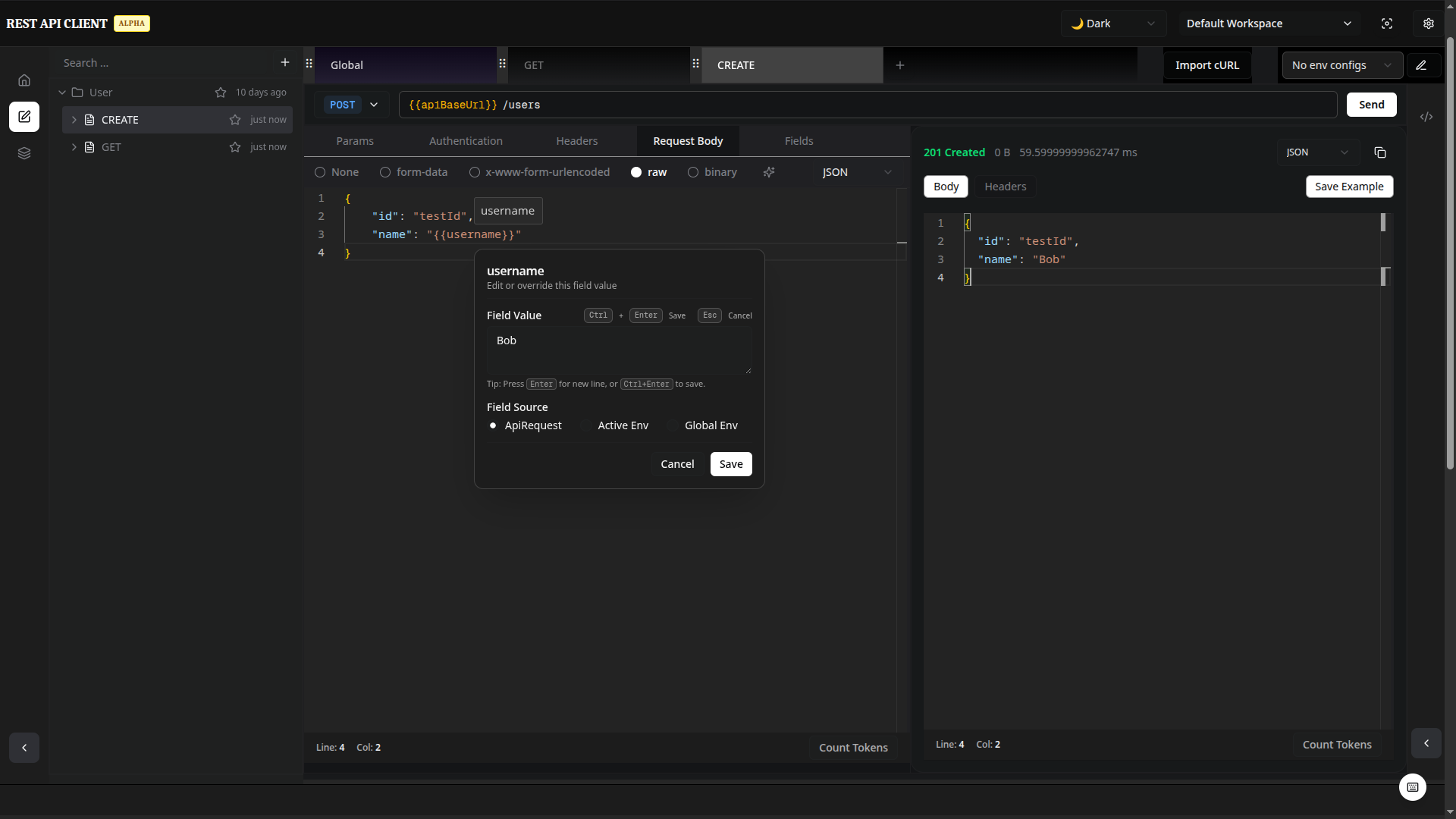Open the home icon in left sidebar
The image size is (1456, 819).
coord(24,80)
